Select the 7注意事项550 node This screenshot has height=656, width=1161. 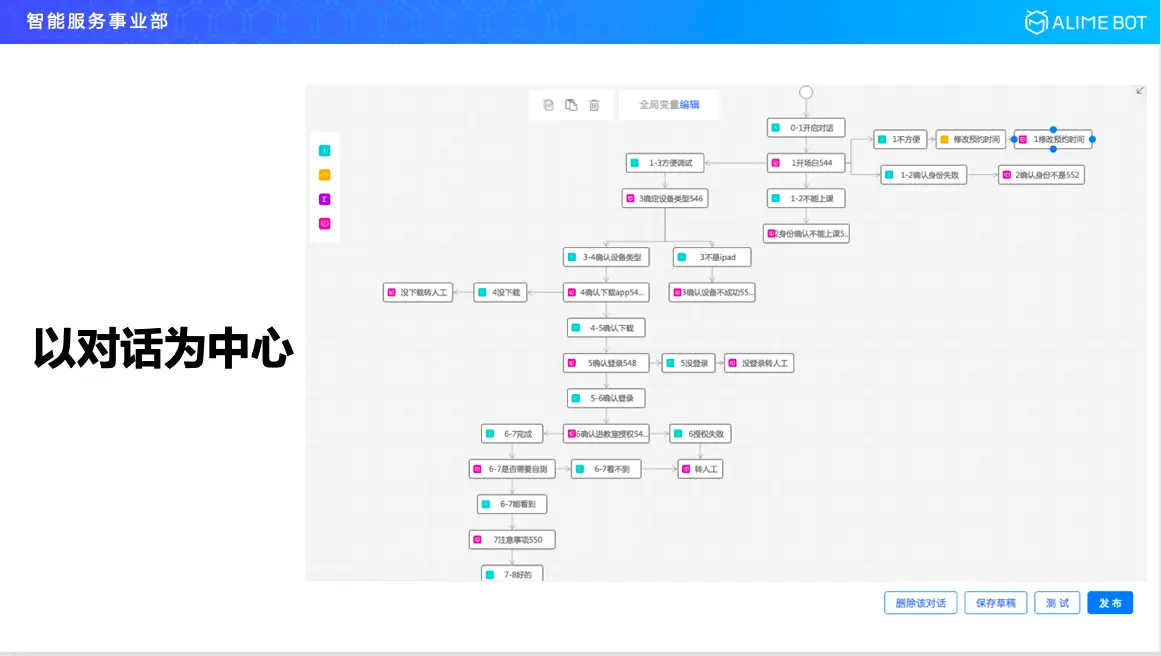(512, 540)
